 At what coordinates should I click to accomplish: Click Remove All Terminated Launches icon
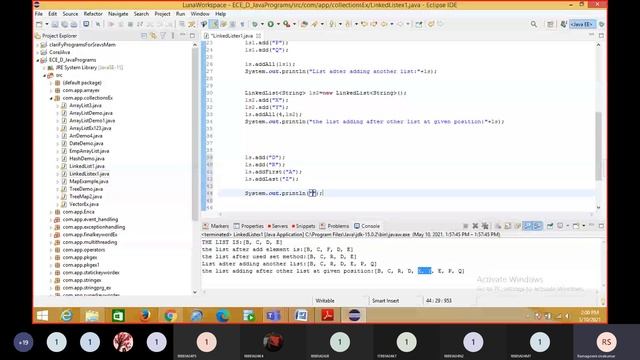(485, 226)
